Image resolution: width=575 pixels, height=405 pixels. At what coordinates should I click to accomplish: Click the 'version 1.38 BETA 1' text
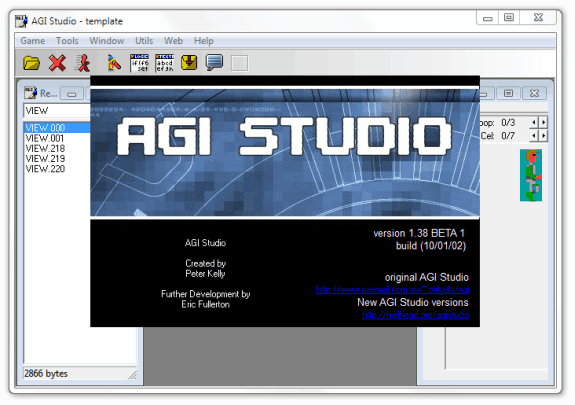[x=419, y=233]
